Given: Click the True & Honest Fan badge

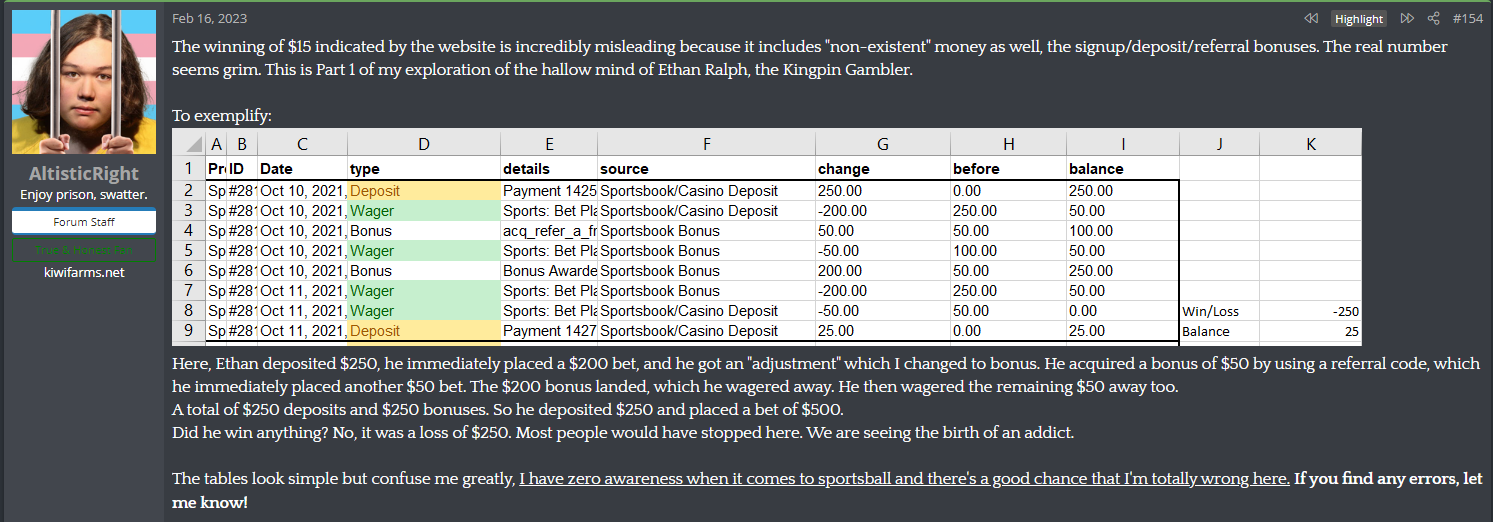Looking at the screenshot, I should 83,250.
